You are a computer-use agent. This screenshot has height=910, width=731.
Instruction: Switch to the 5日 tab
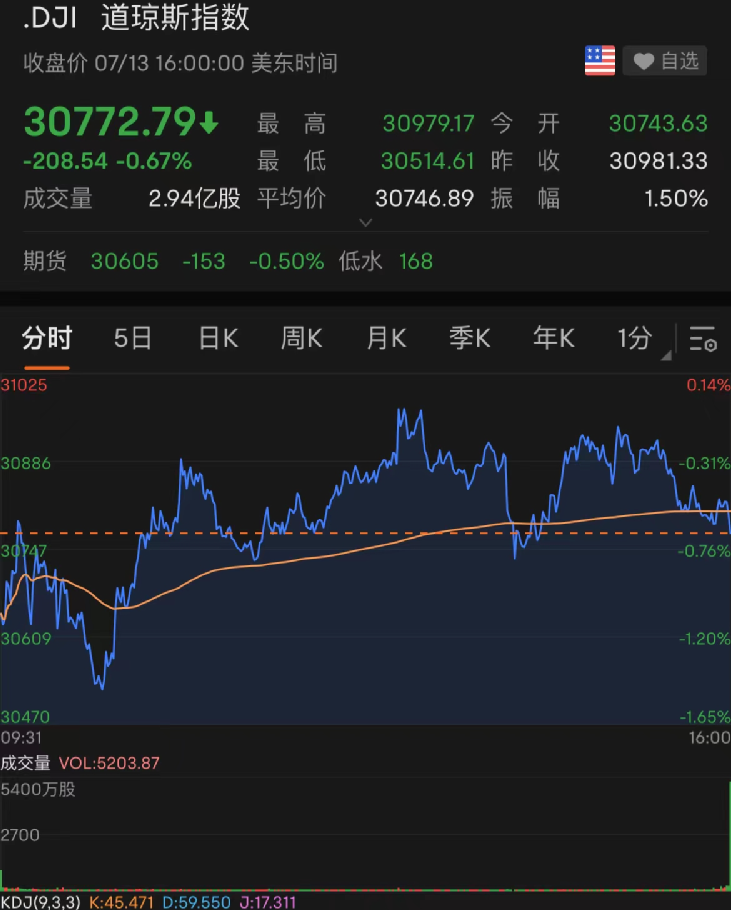132,338
